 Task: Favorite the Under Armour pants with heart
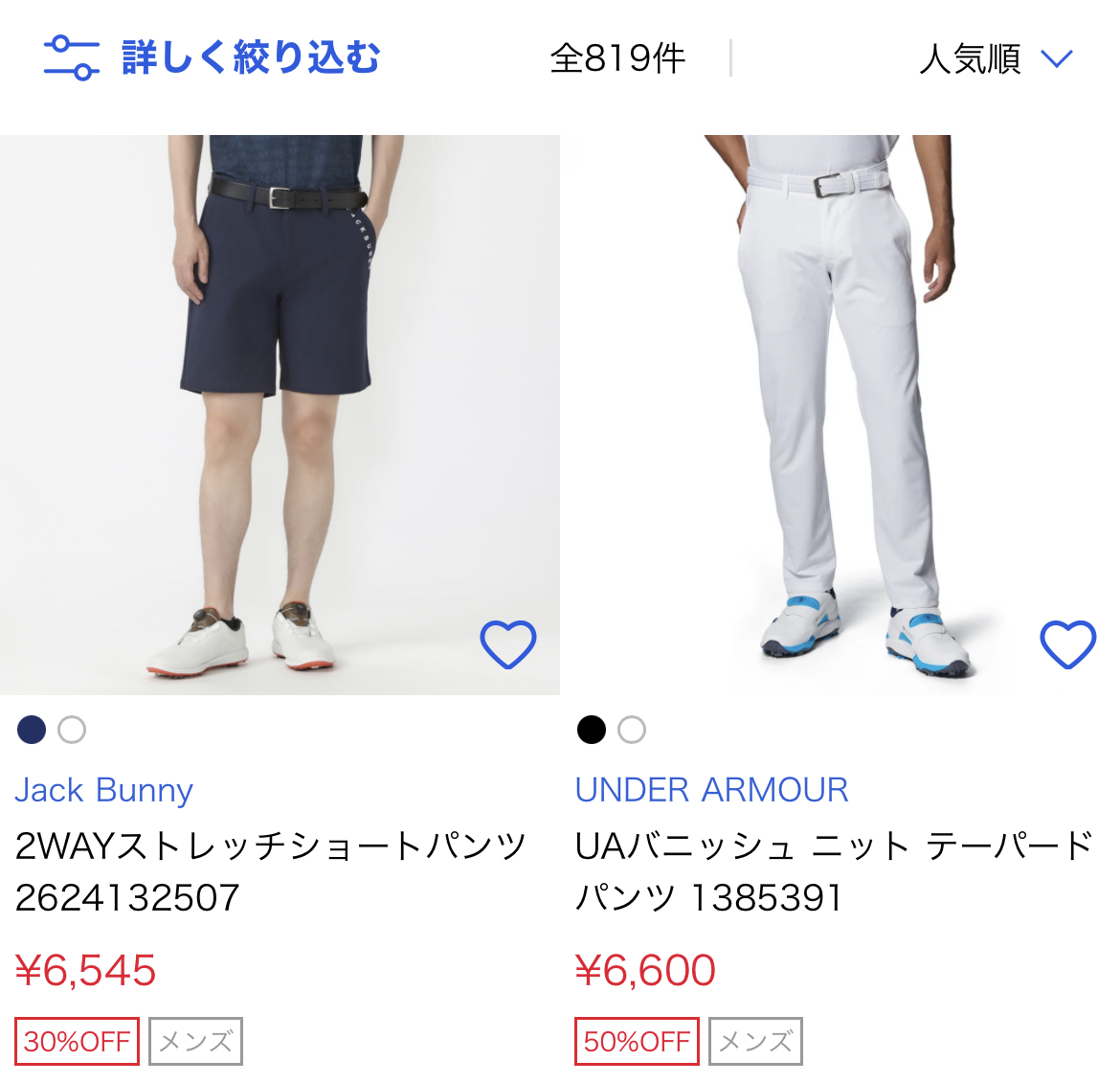tap(1068, 644)
